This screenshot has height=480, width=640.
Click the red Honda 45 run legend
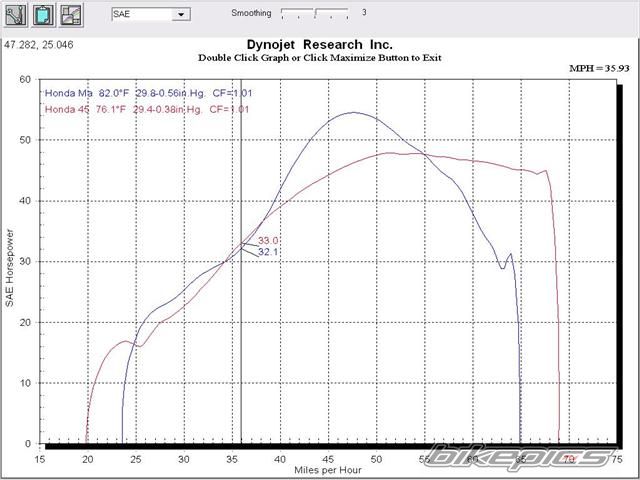[147, 109]
